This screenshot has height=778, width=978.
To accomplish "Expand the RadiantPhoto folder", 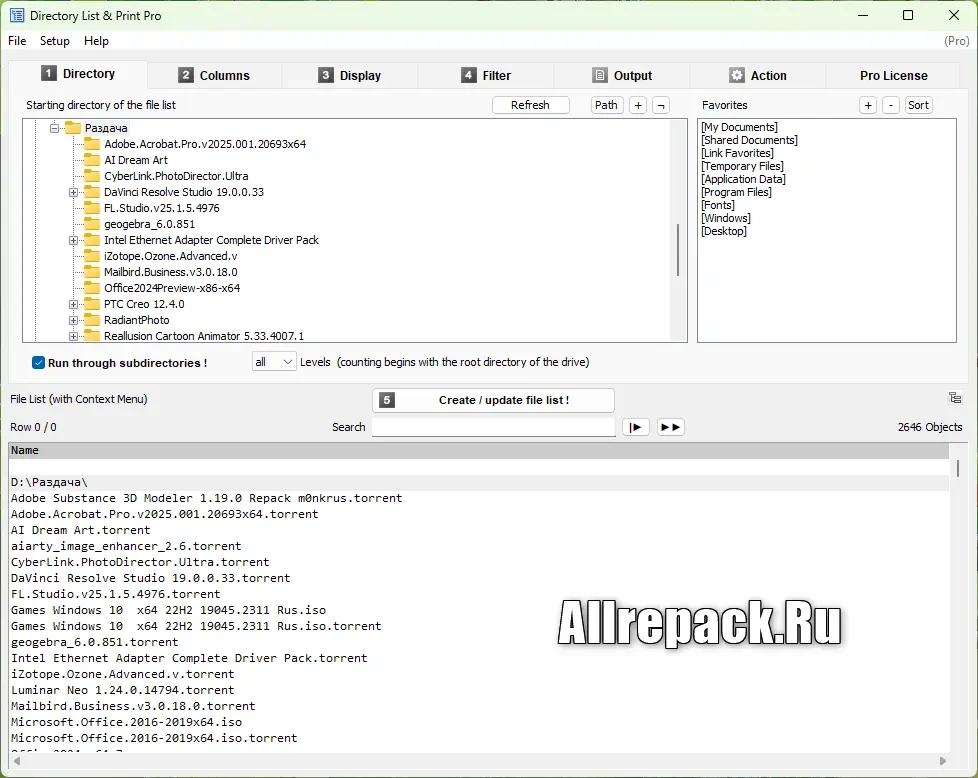I will (74, 320).
